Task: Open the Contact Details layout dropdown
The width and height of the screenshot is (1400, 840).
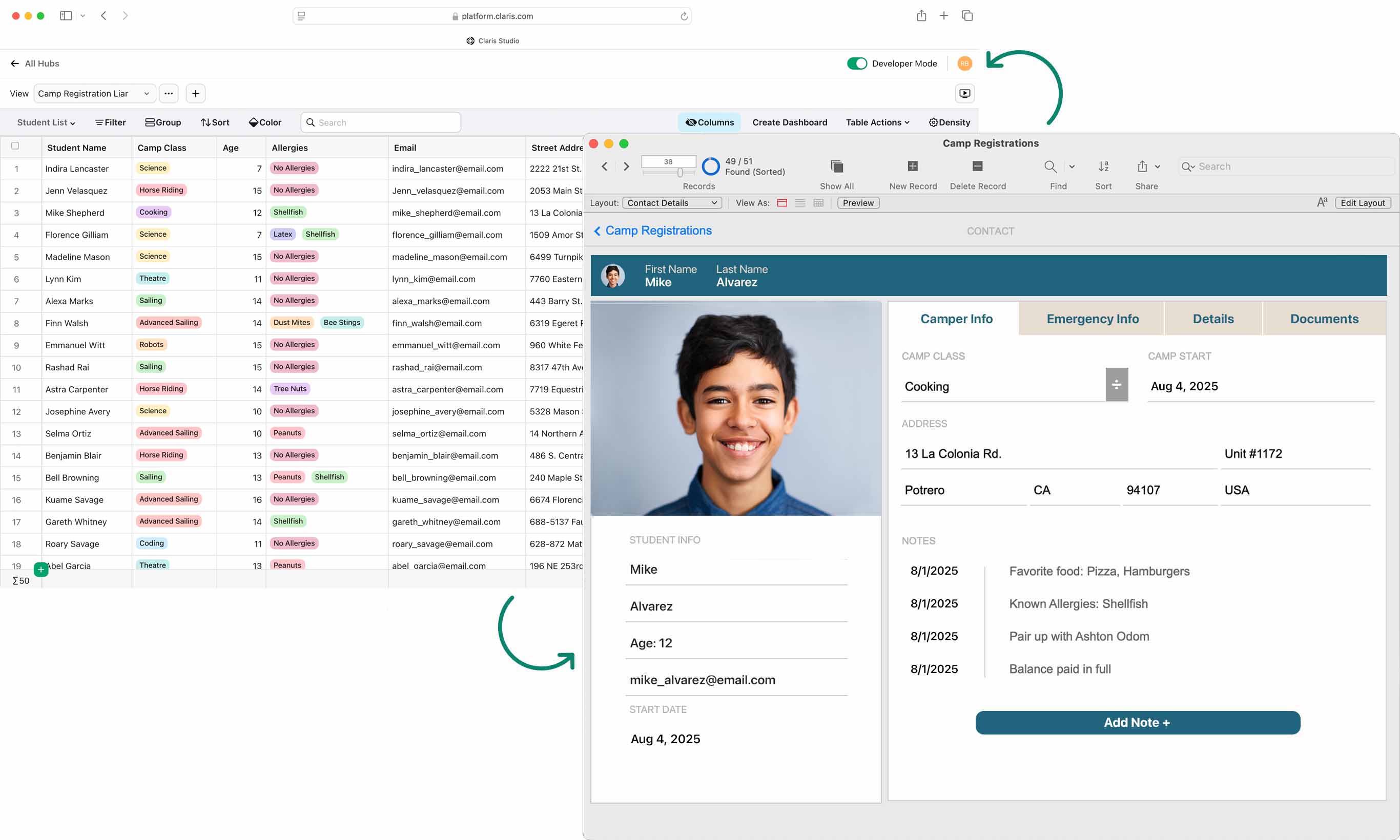Action: (x=672, y=203)
